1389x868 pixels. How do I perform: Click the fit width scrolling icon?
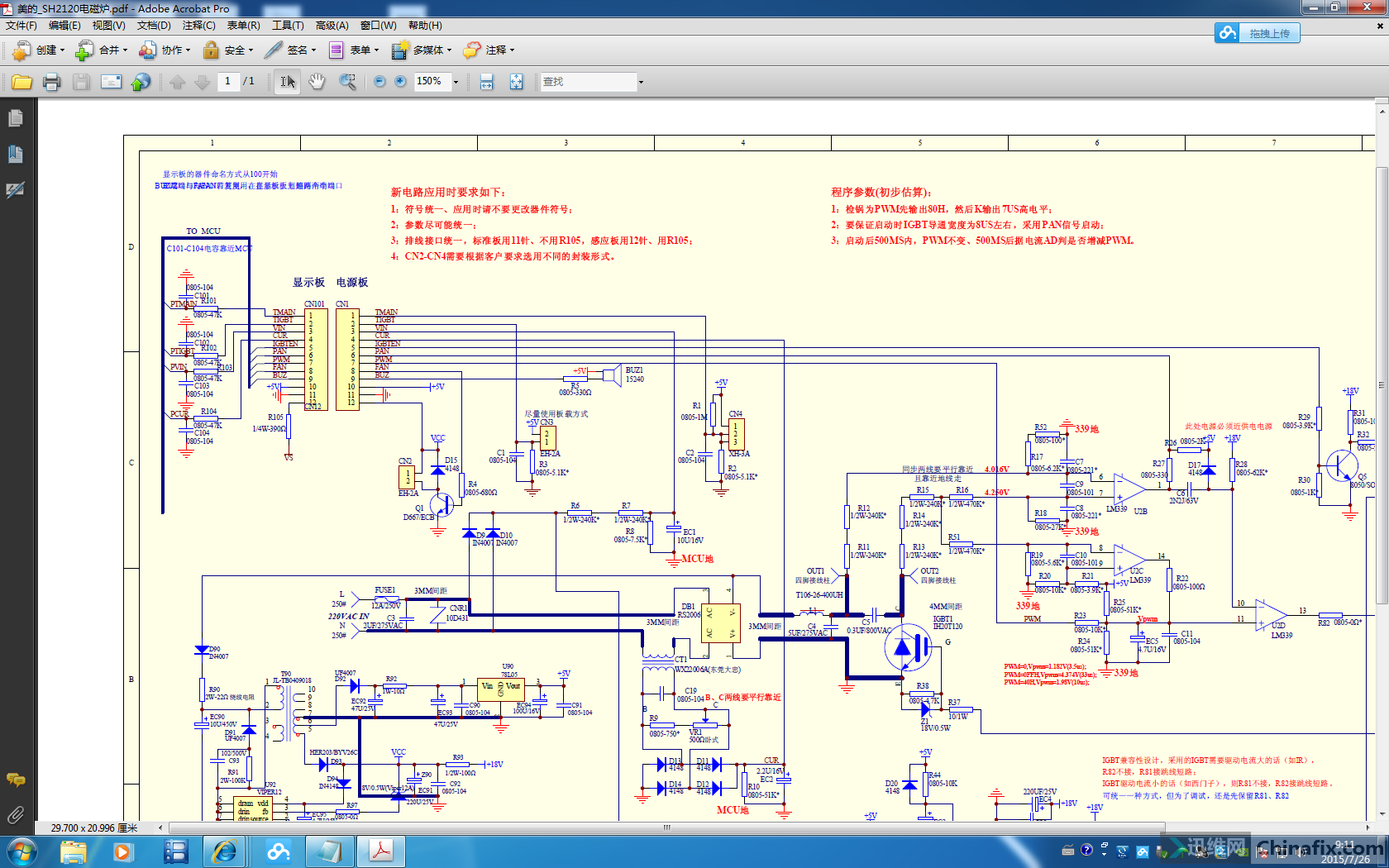pos(486,82)
